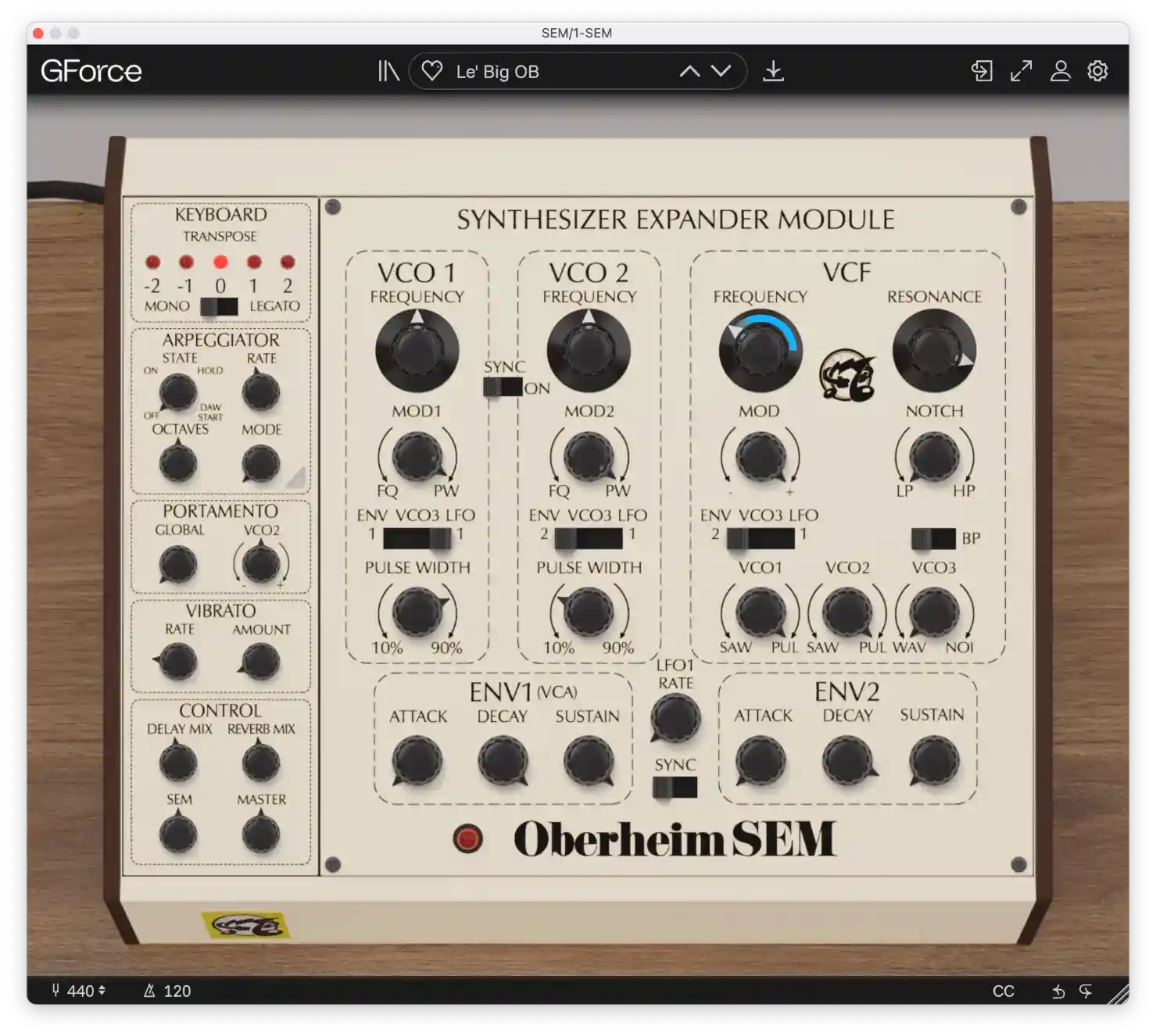Favorite the Le' Big OB preset
1156x1036 pixels.
pos(431,71)
